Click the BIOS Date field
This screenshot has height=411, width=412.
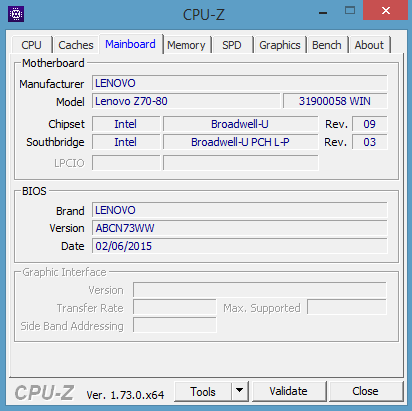[240, 246]
